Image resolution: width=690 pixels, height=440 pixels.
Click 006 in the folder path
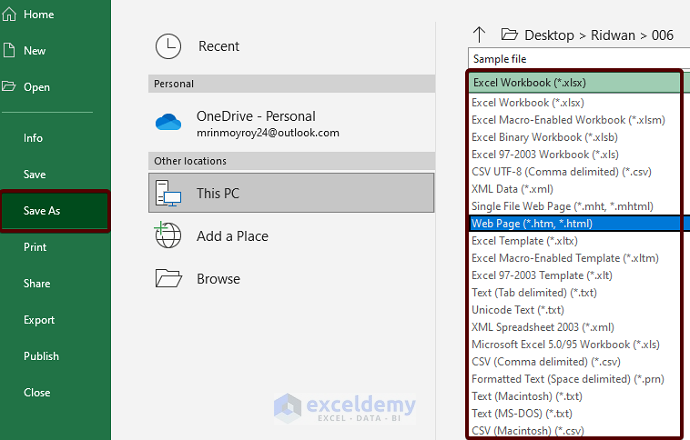662,35
